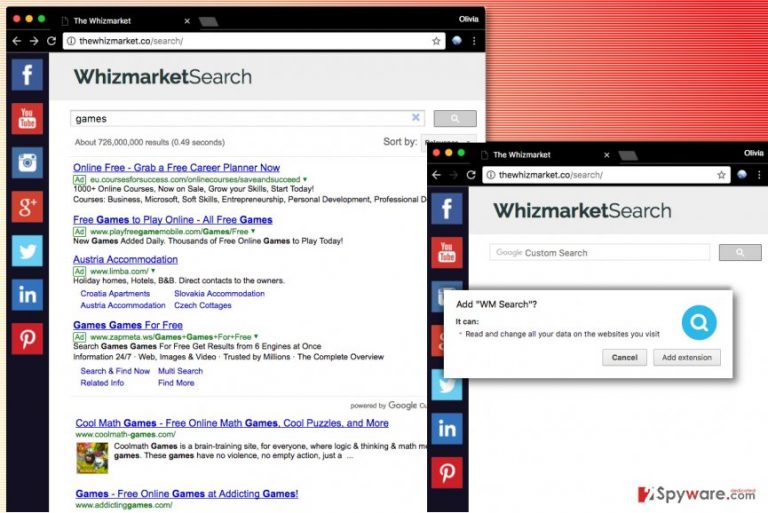Open the Sort by dropdown
Viewport: 768px width, 513px height.
[448, 142]
